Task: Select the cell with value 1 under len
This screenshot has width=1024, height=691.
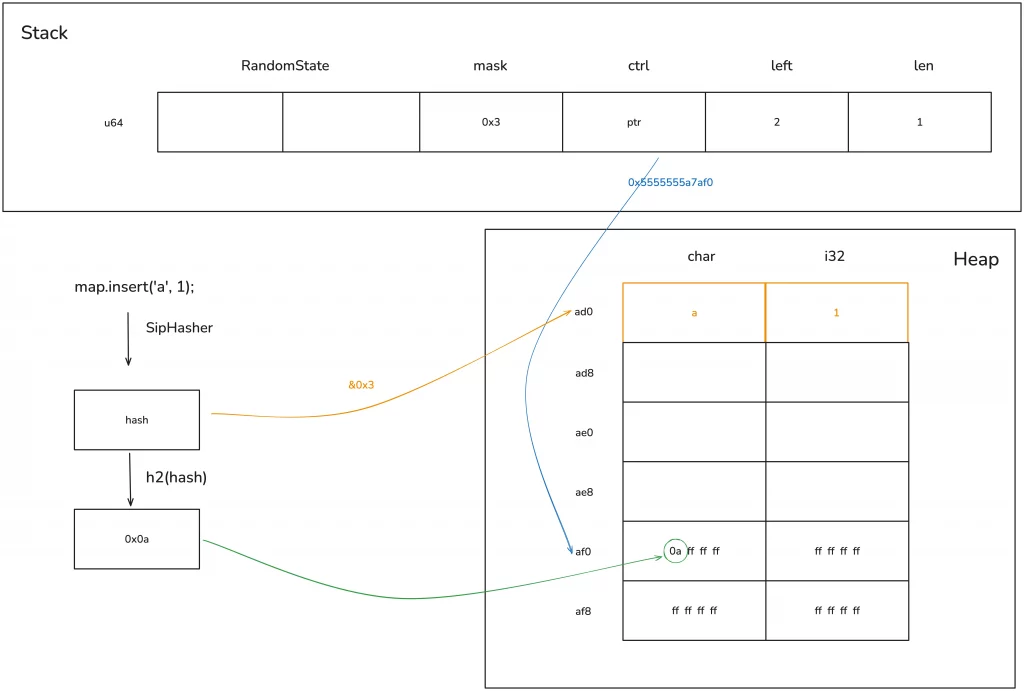Action: click(x=920, y=122)
